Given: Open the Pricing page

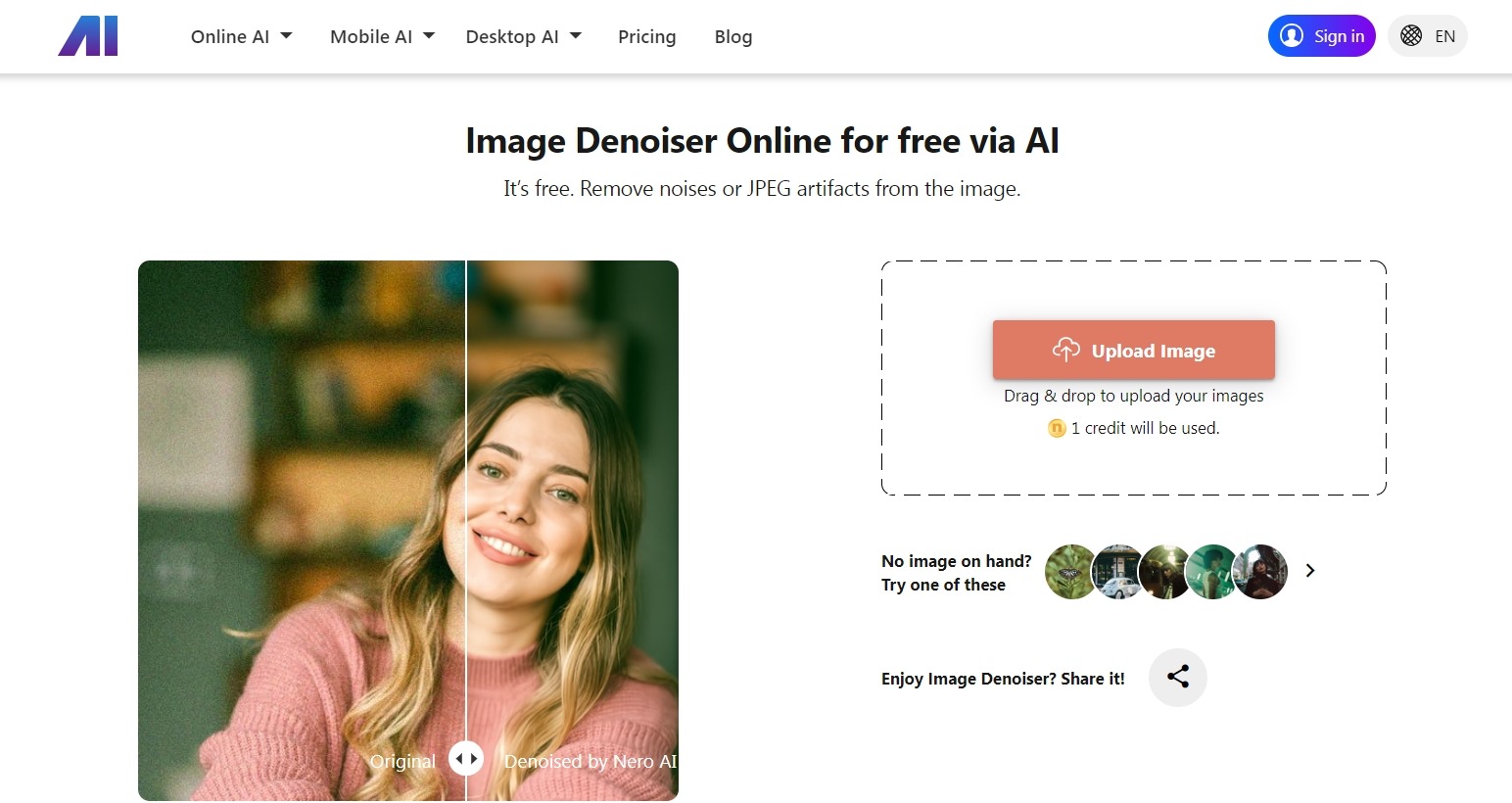Looking at the screenshot, I should click(x=646, y=36).
